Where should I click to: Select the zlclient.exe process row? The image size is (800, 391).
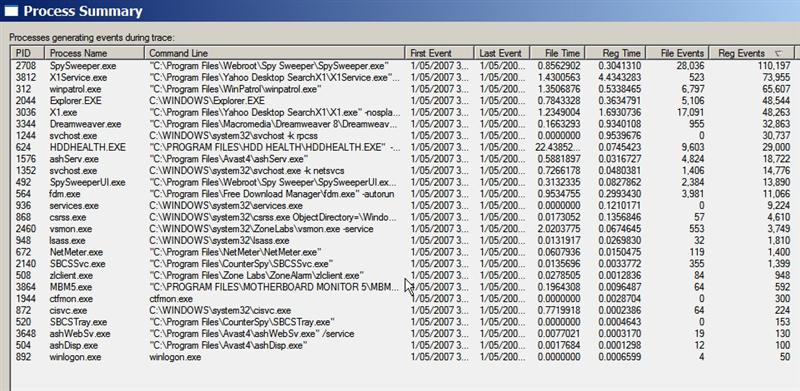coord(403,276)
